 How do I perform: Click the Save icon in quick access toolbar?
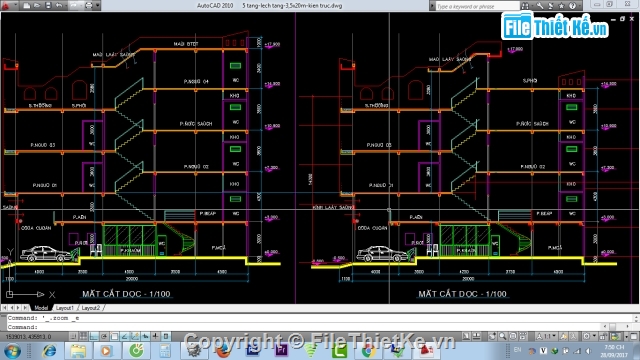click(48, 5)
